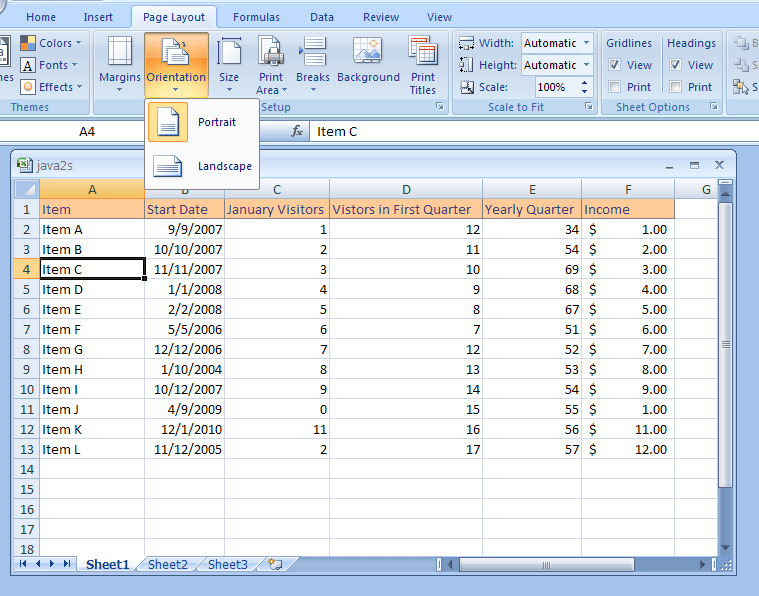Switch to the Sheet2 worksheet tab
This screenshot has height=596, width=759.
(x=167, y=565)
